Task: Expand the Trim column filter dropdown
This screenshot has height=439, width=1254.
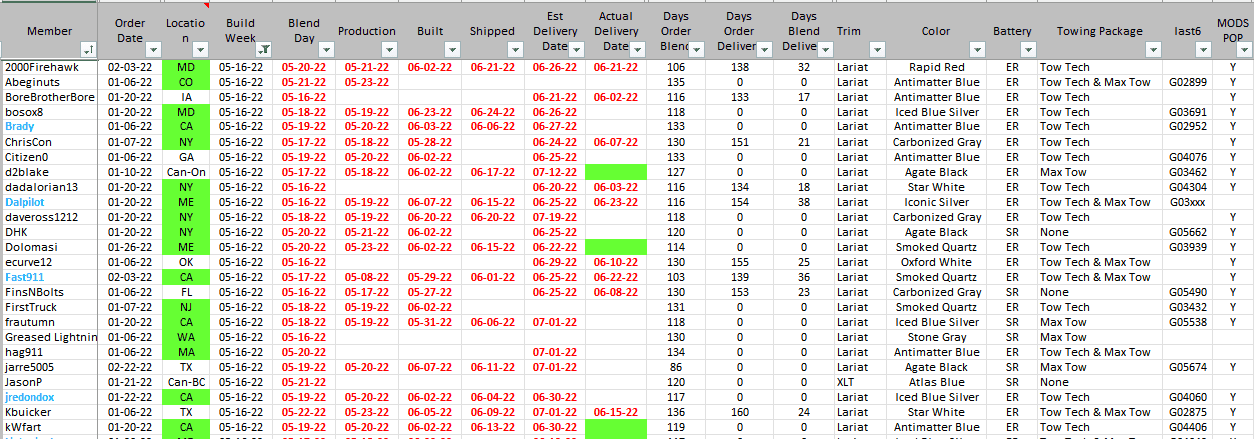Action: (x=877, y=49)
